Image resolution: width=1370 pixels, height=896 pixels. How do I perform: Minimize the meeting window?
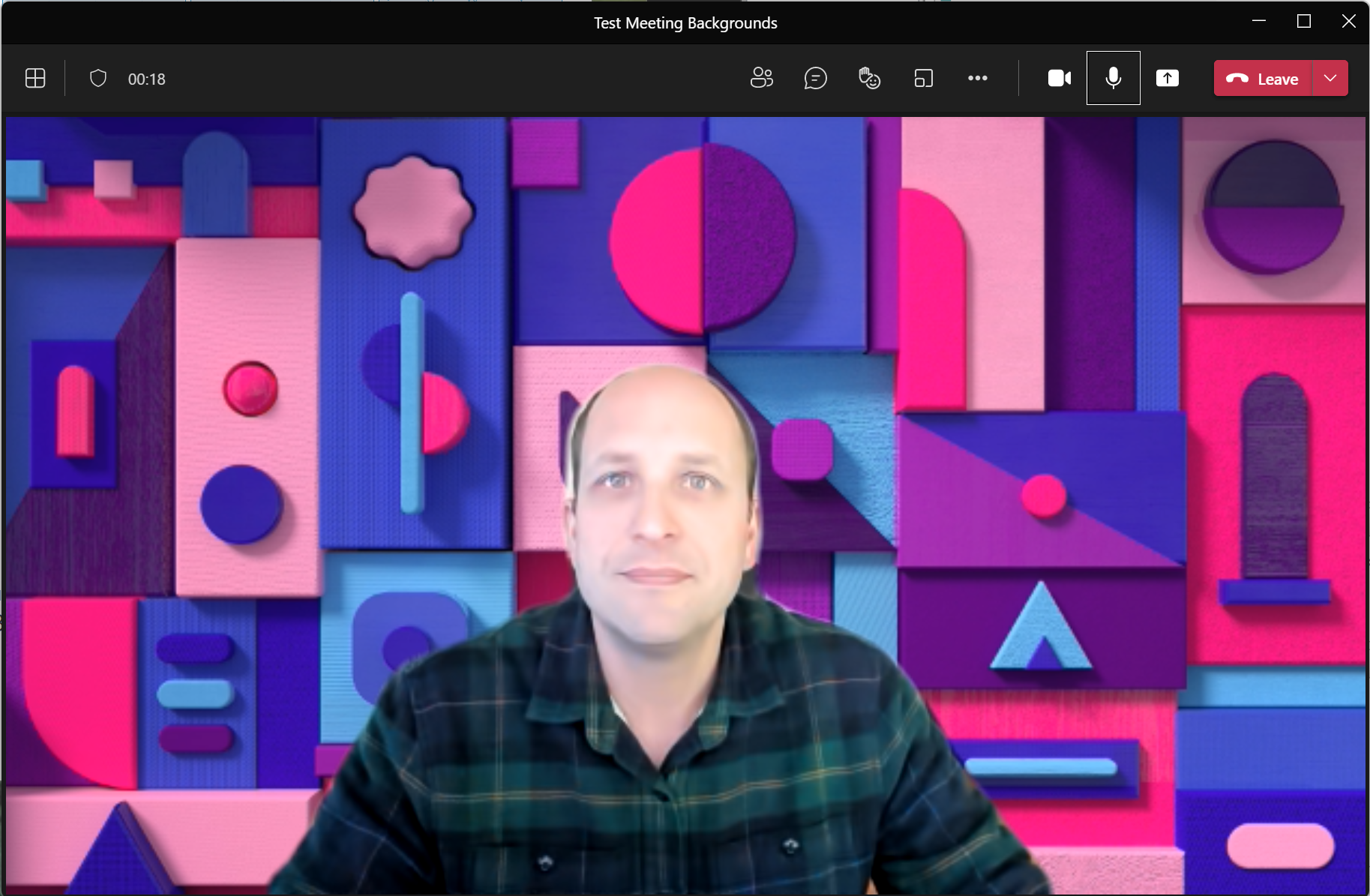1259,21
